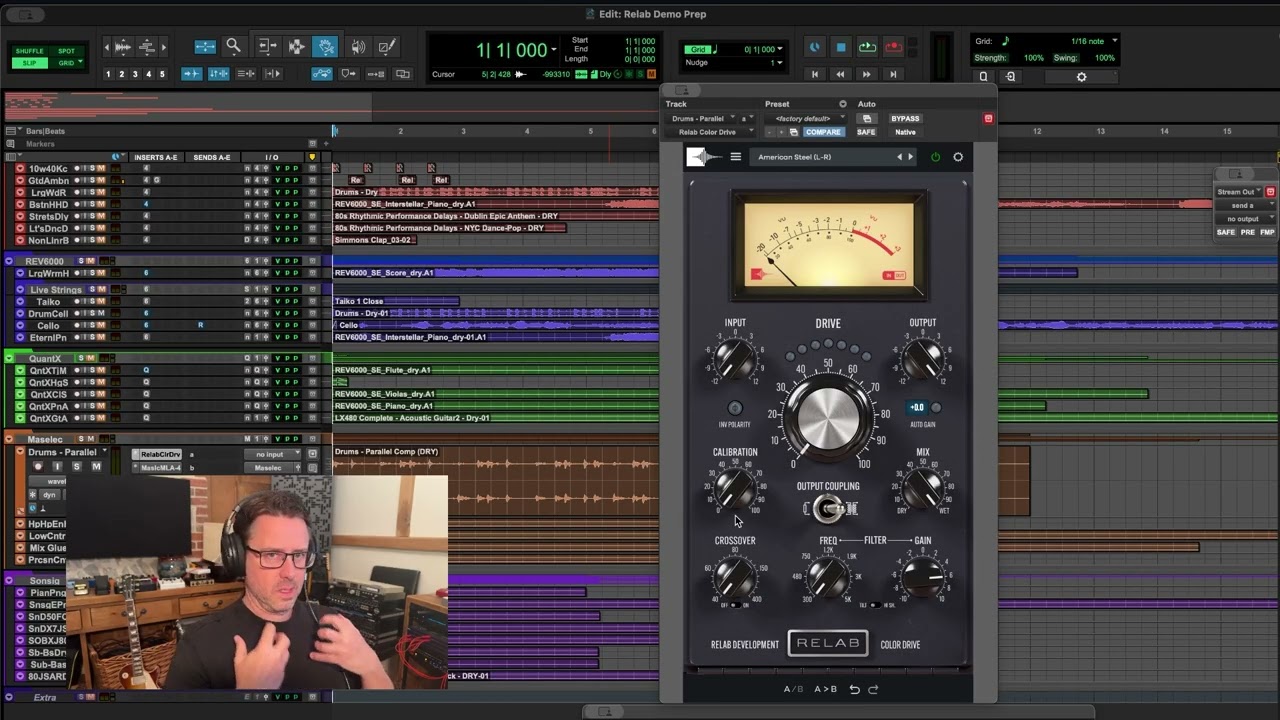This screenshot has width=1280, height=720.
Task: Click the plugin target red button
Action: click(988, 119)
